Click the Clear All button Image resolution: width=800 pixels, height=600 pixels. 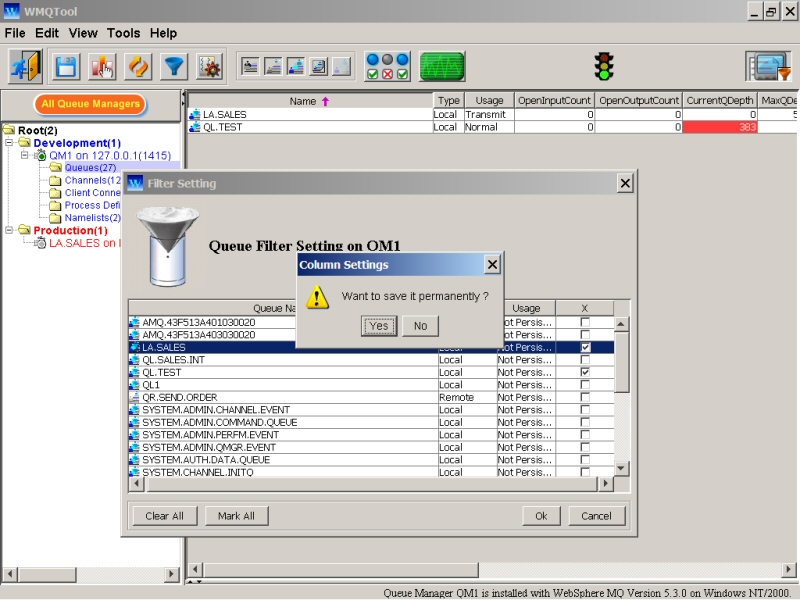(x=164, y=516)
